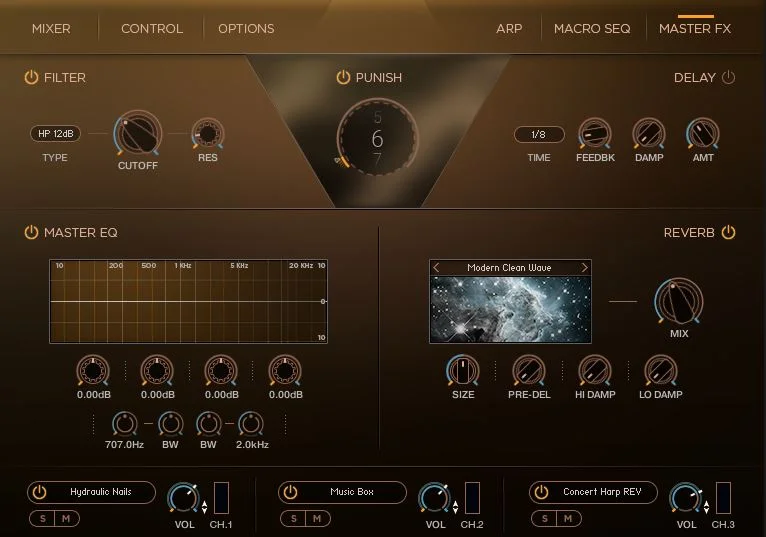Click the reverb Hi Damp knob

coord(595,370)
